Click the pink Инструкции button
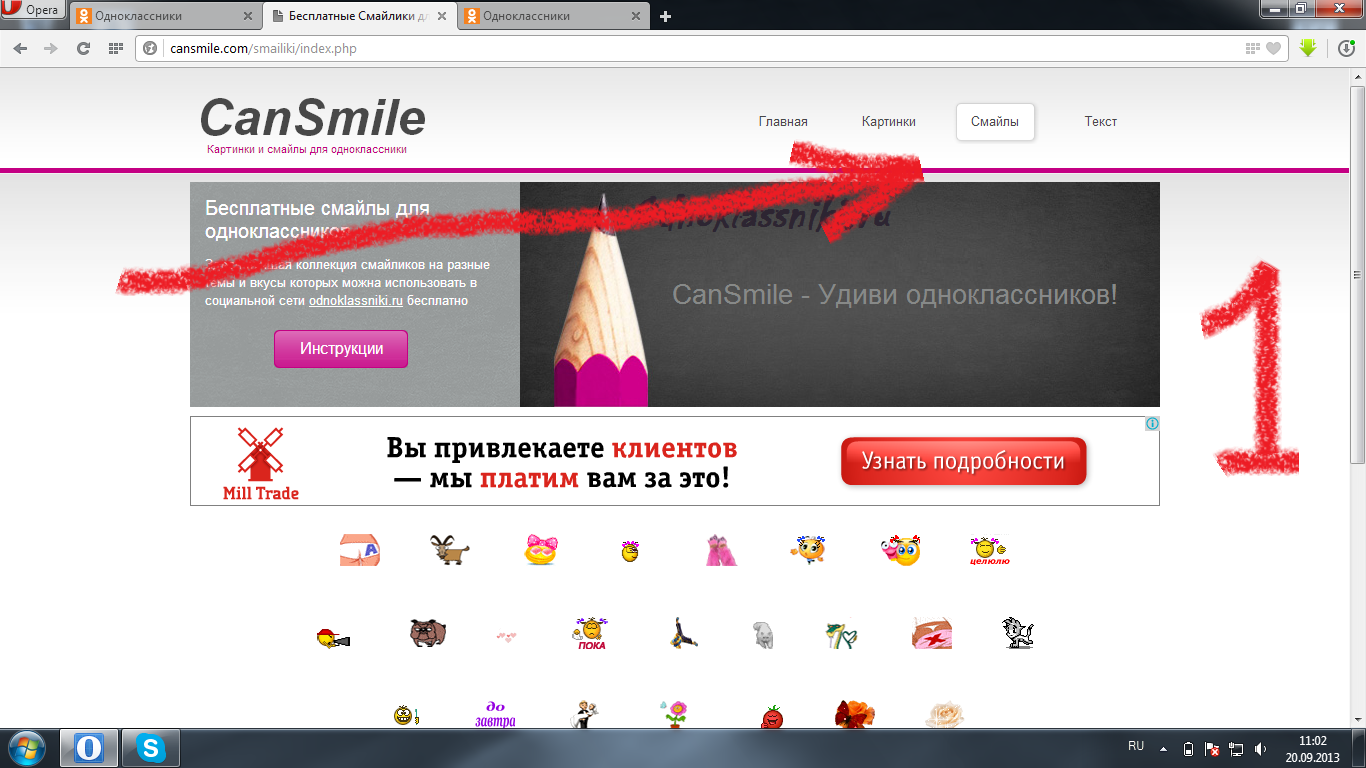This screenshot has height=768, width=1366. 341,349
